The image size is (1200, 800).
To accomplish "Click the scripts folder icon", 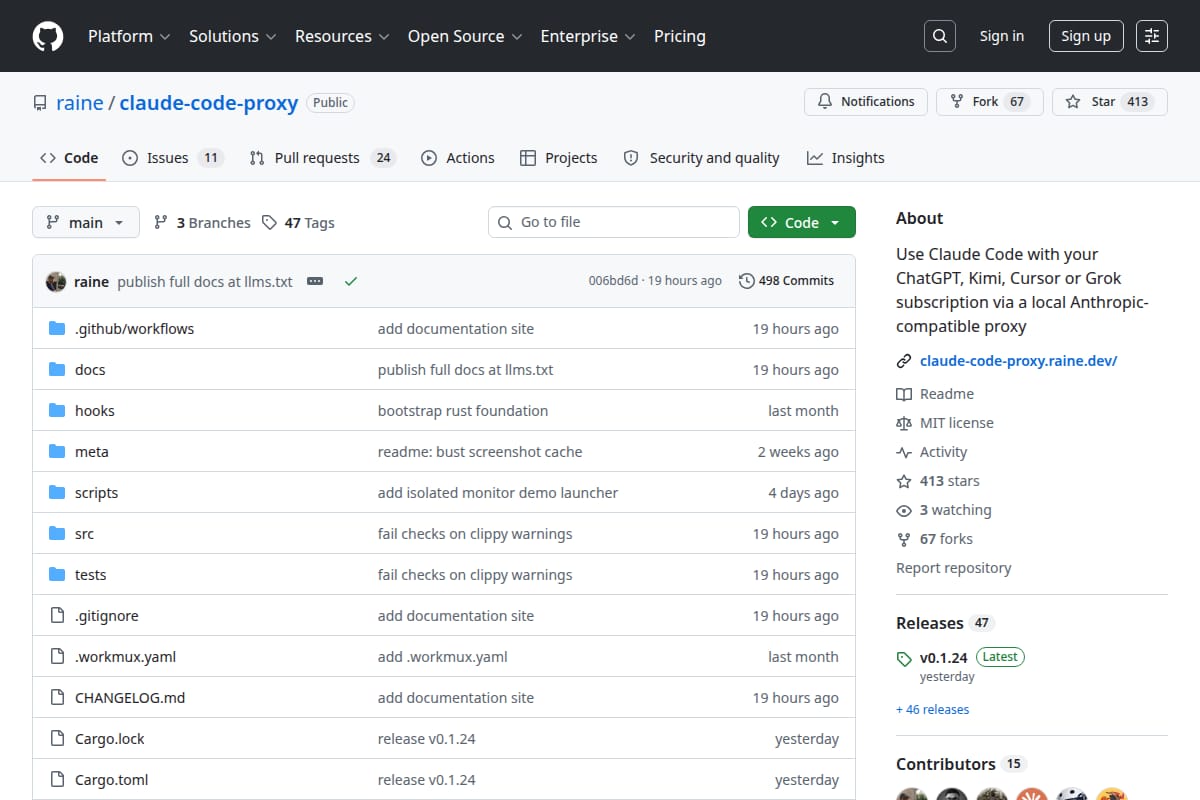I will (x=57, y=493).
